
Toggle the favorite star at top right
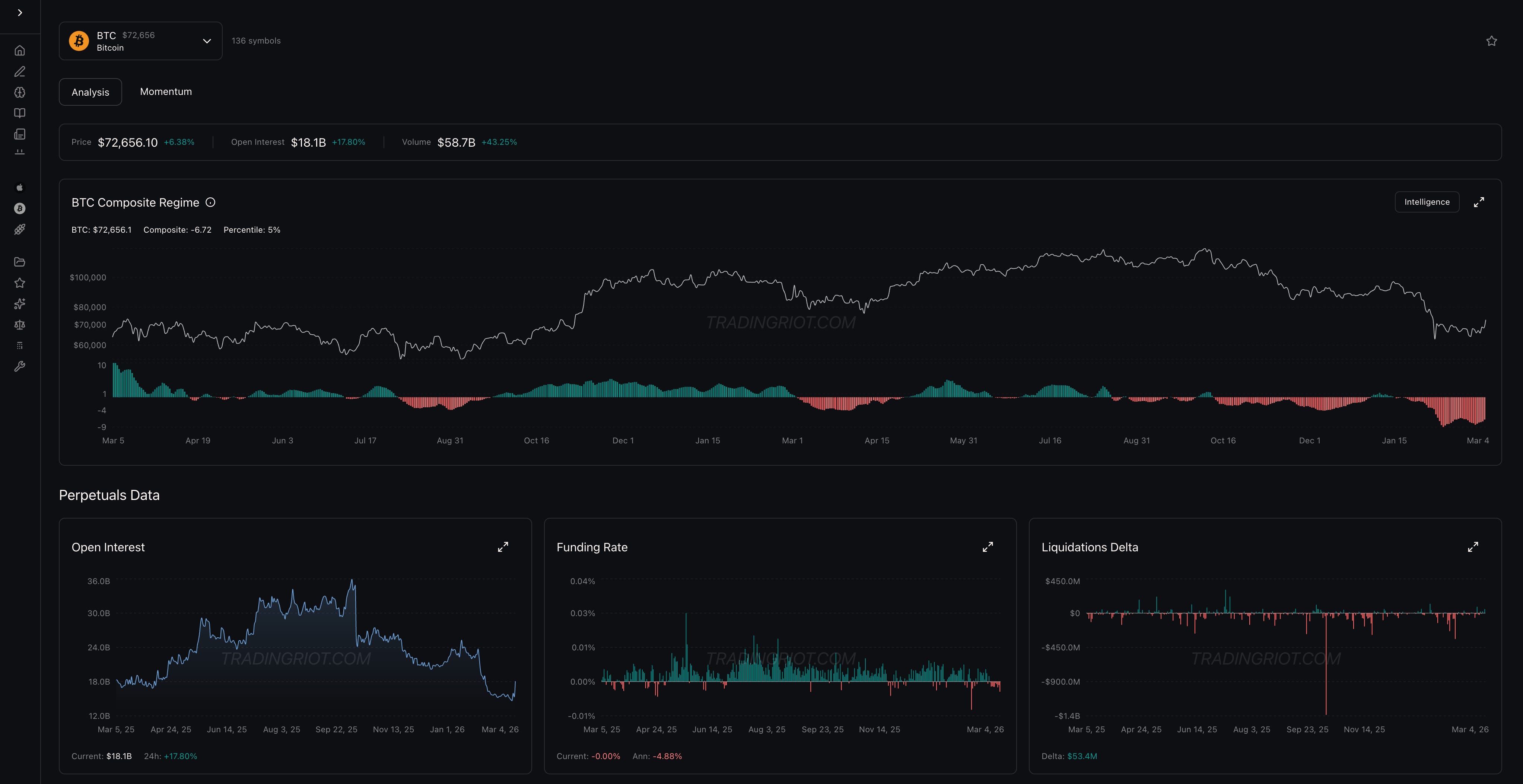coord(1491,41)
